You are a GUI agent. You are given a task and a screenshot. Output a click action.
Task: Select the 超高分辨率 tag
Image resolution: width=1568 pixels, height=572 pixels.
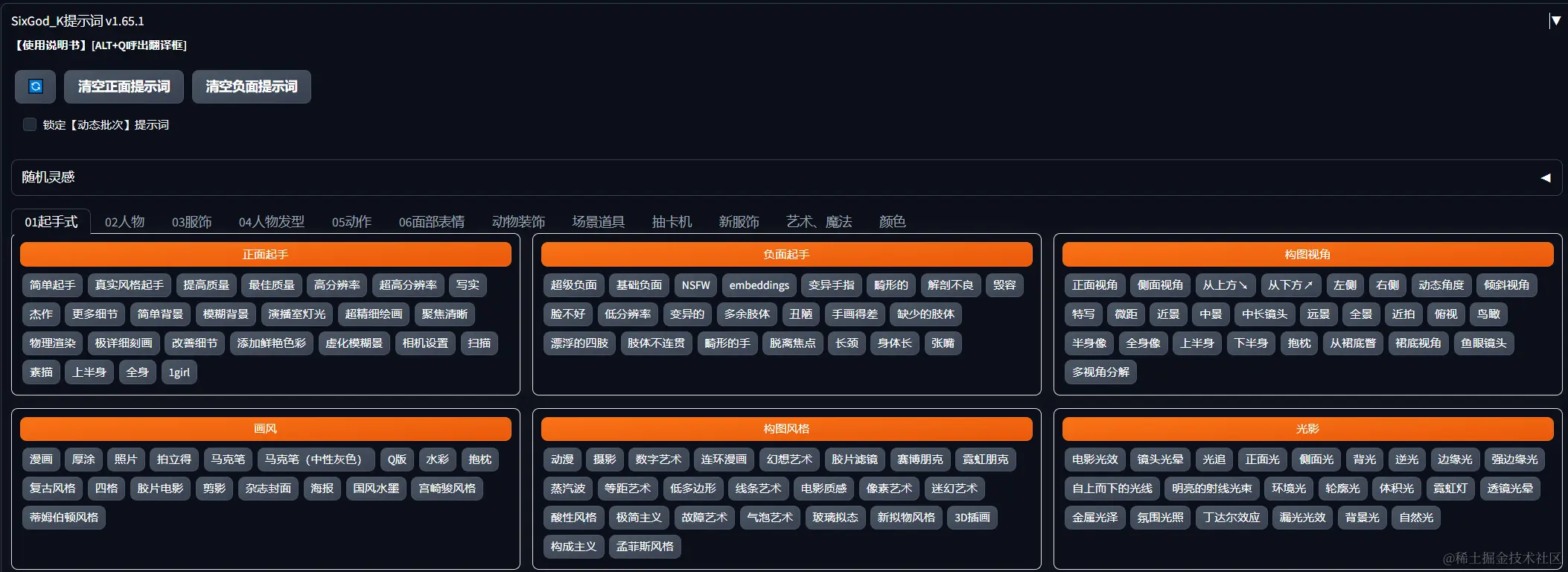408,285
